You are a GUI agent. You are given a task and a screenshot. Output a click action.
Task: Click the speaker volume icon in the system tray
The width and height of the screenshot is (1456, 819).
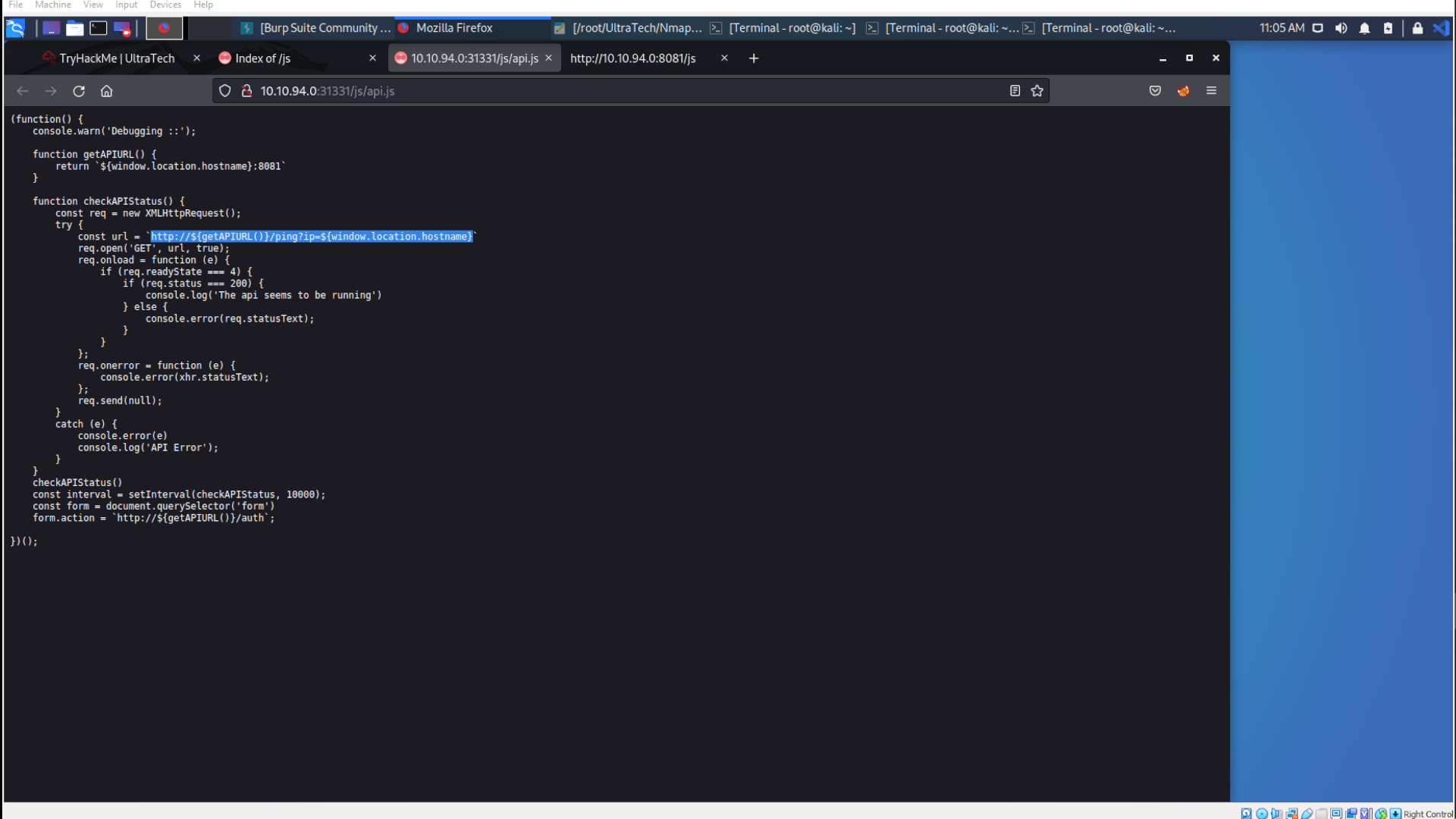[x=1341, y=28]
